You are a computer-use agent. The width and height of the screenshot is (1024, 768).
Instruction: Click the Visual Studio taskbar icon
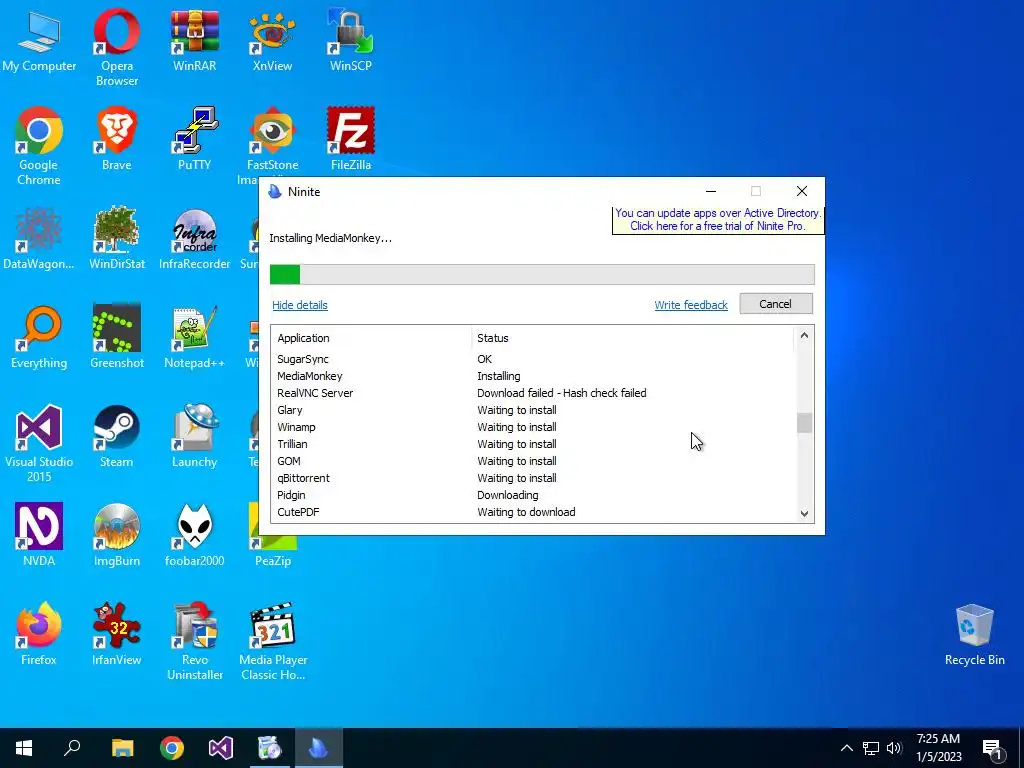click(221, 748)
